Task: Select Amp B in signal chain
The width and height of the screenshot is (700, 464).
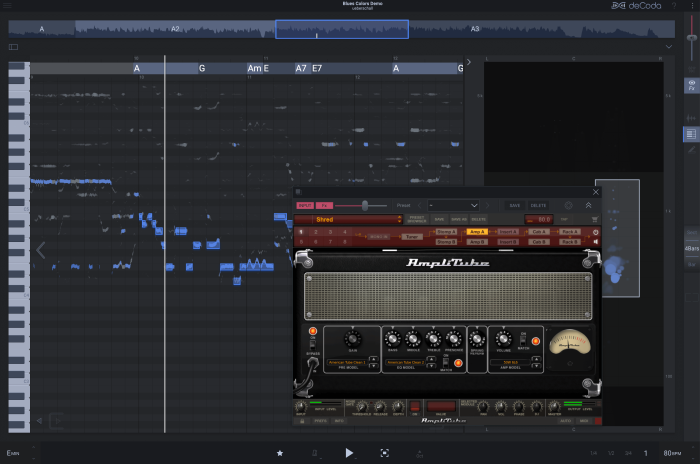Action: [476, 242]
